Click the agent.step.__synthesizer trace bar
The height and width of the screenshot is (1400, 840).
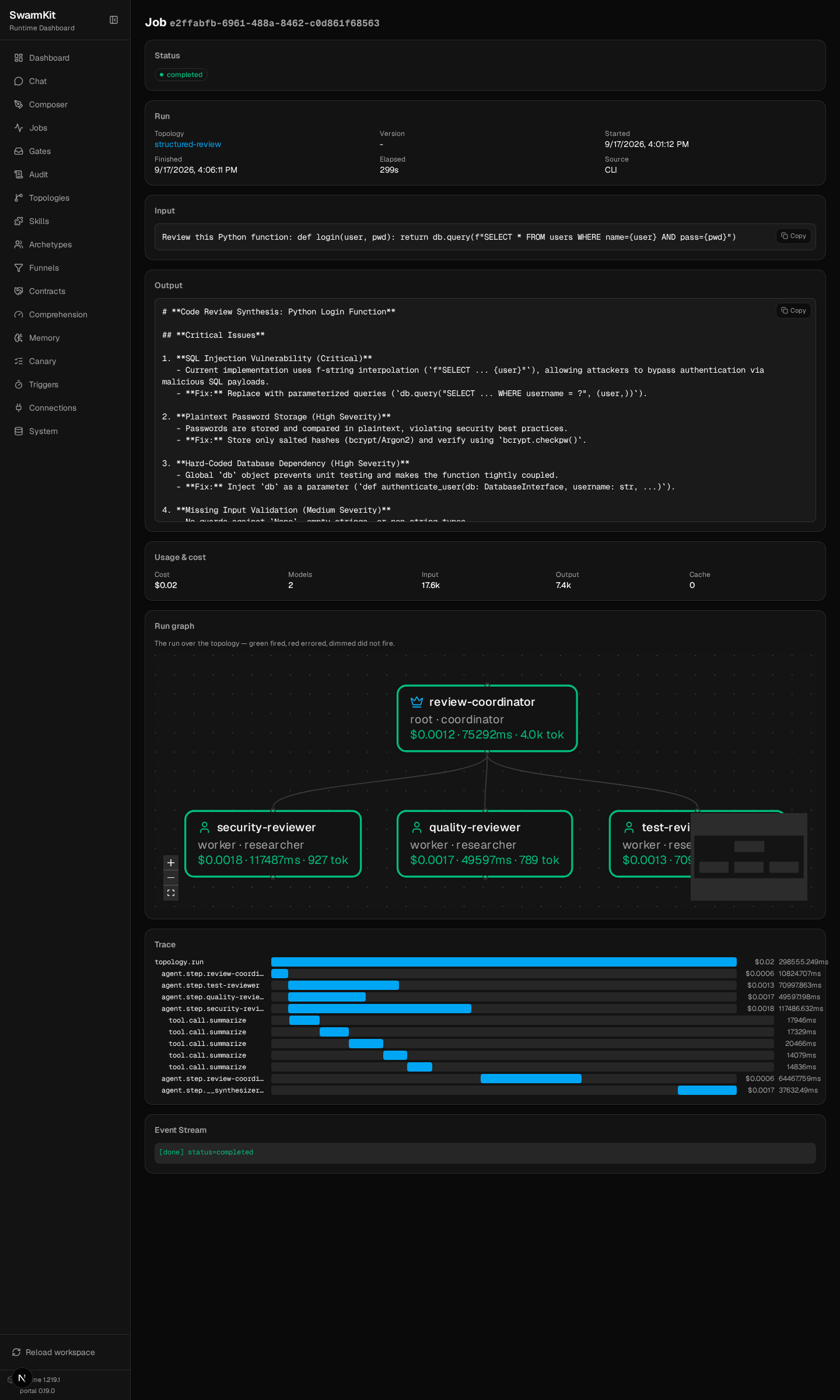click(x=707, y=1090)
